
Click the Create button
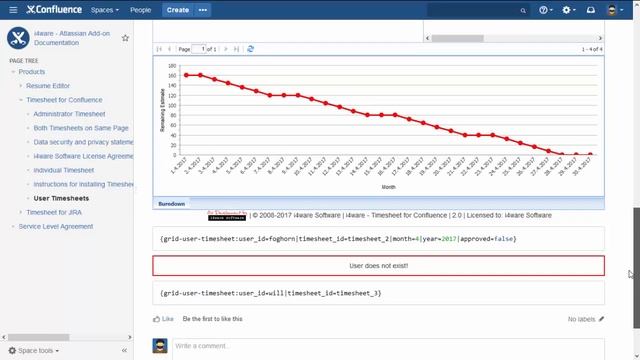click(178, 10)
